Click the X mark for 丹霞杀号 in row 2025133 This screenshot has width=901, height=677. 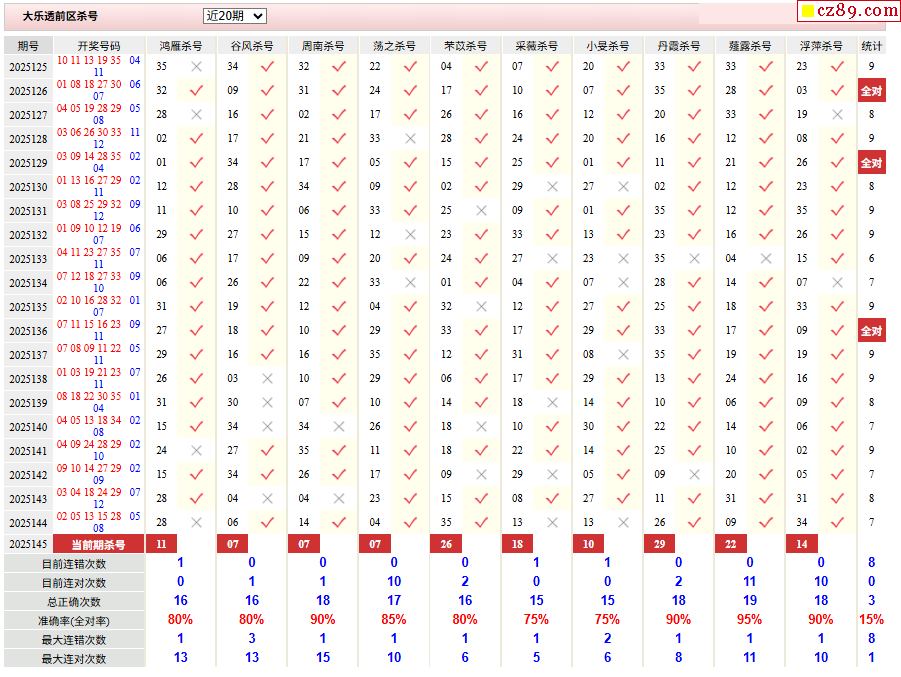click(694, 259)
